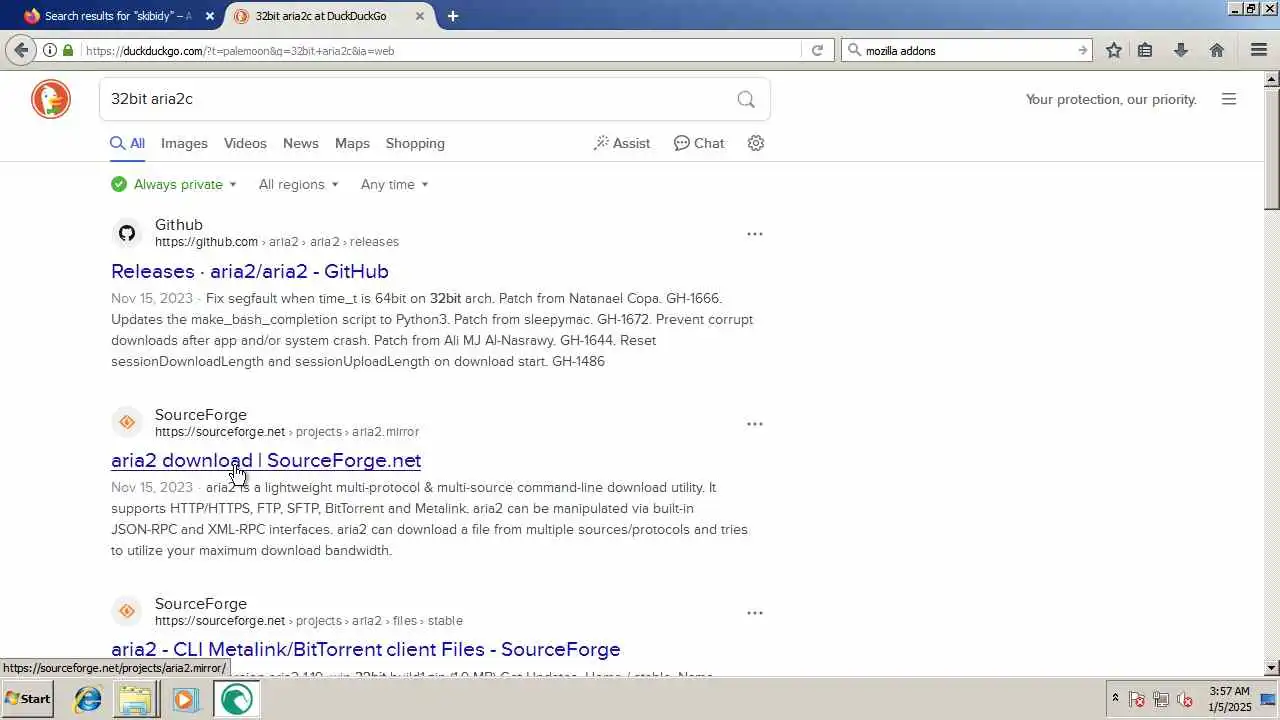Show hidden system tray icons arrow
Image resolution: width=1280 pixels, height=720 pixels.
(x=1115, y=699)
